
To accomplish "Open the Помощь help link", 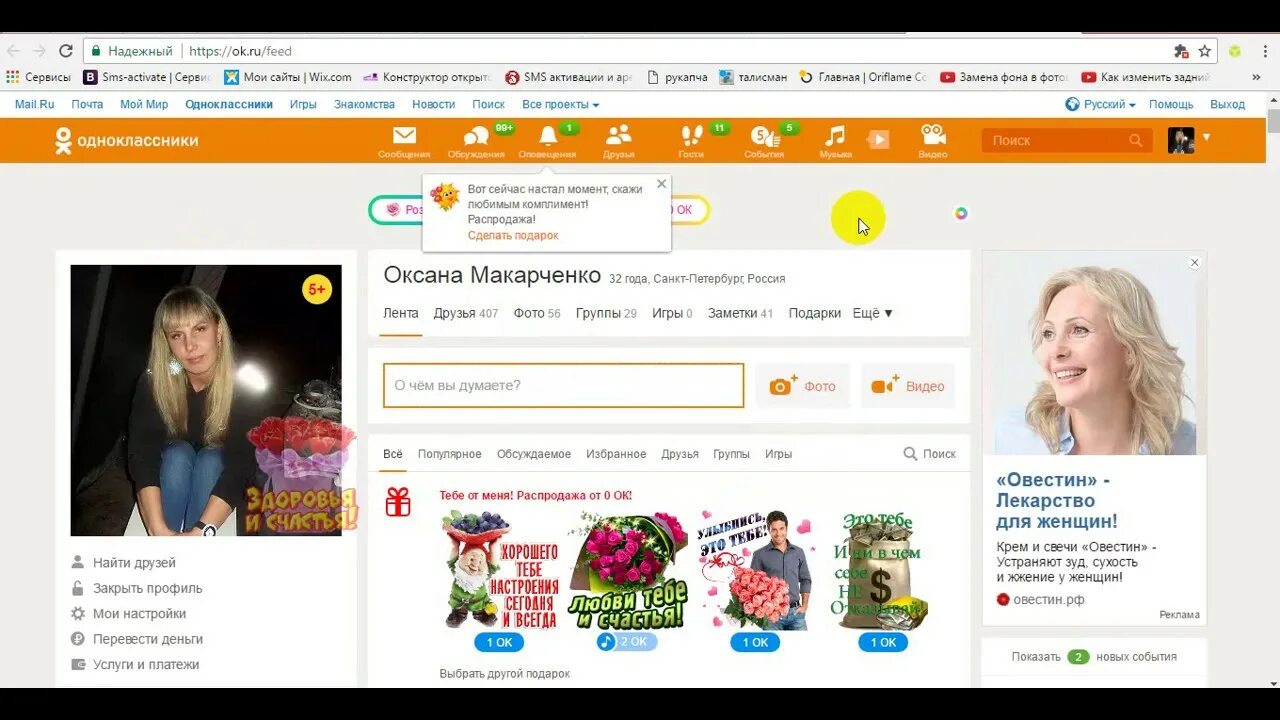I will (x=1171, y=104).
